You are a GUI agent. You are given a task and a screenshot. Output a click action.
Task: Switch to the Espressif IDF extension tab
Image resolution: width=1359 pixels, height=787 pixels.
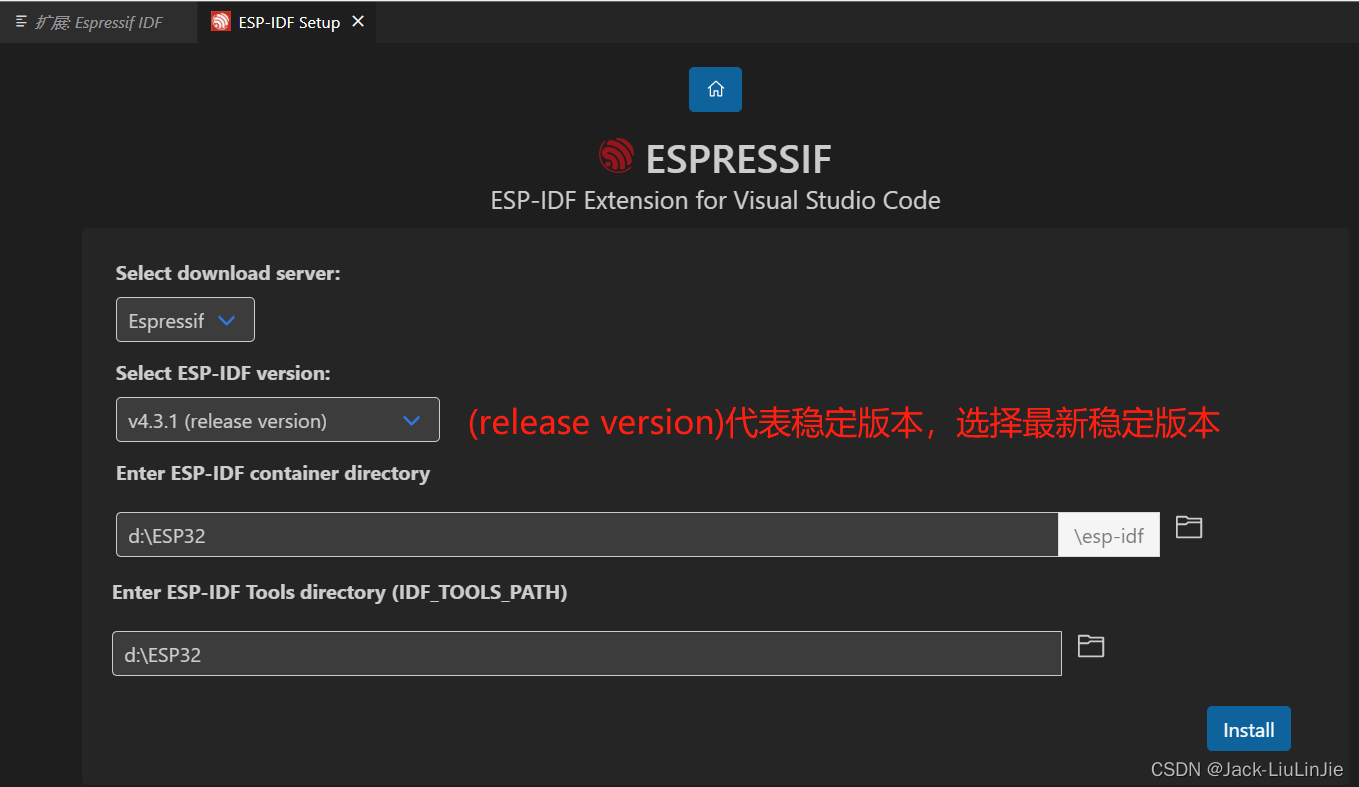[98, 22]
